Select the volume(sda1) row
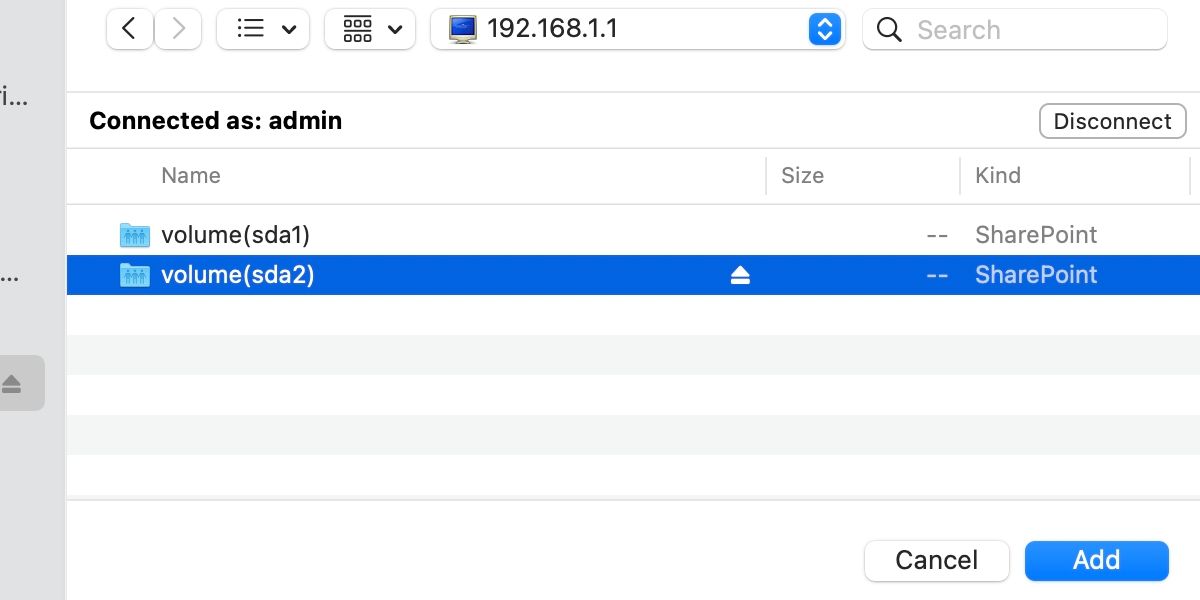This screenshot has width=1200, height=600. pyautogui.click(x=400, y=234)
